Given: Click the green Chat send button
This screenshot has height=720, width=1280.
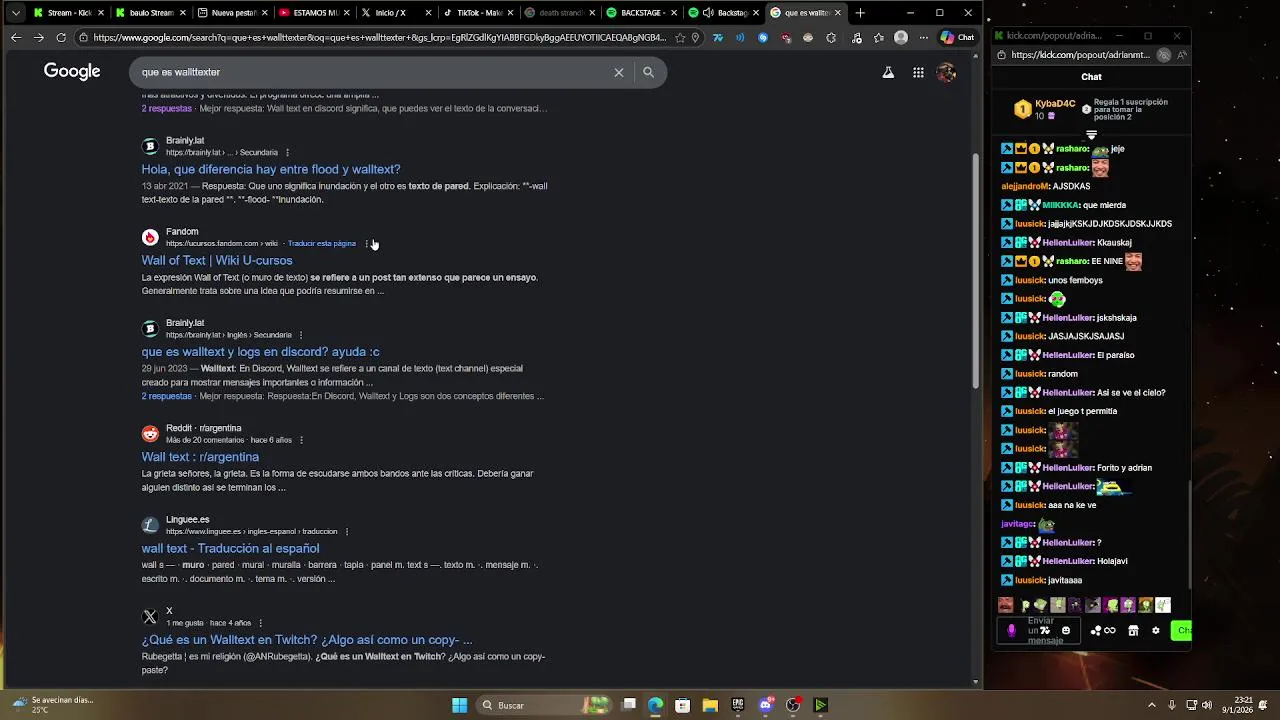Looking at the screenshot, I should pyautogui.click(x=1183, y=630).
